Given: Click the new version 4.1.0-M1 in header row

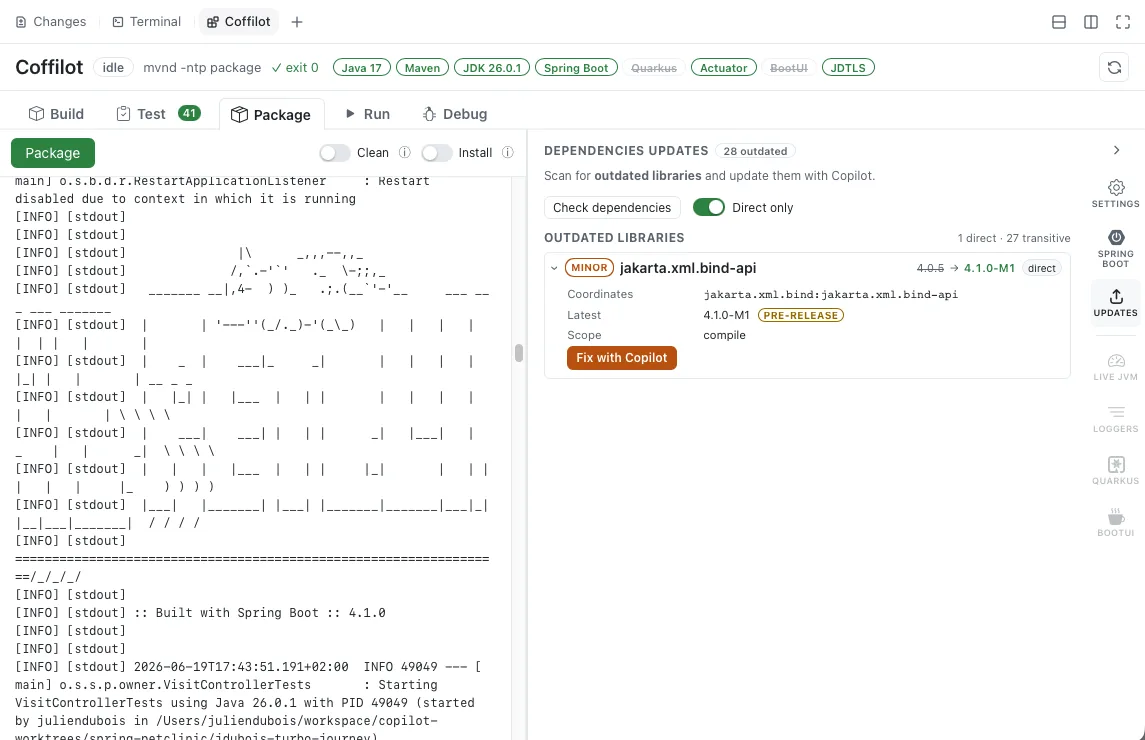Looking at the screenshot, I should click(x=989, y=268).
